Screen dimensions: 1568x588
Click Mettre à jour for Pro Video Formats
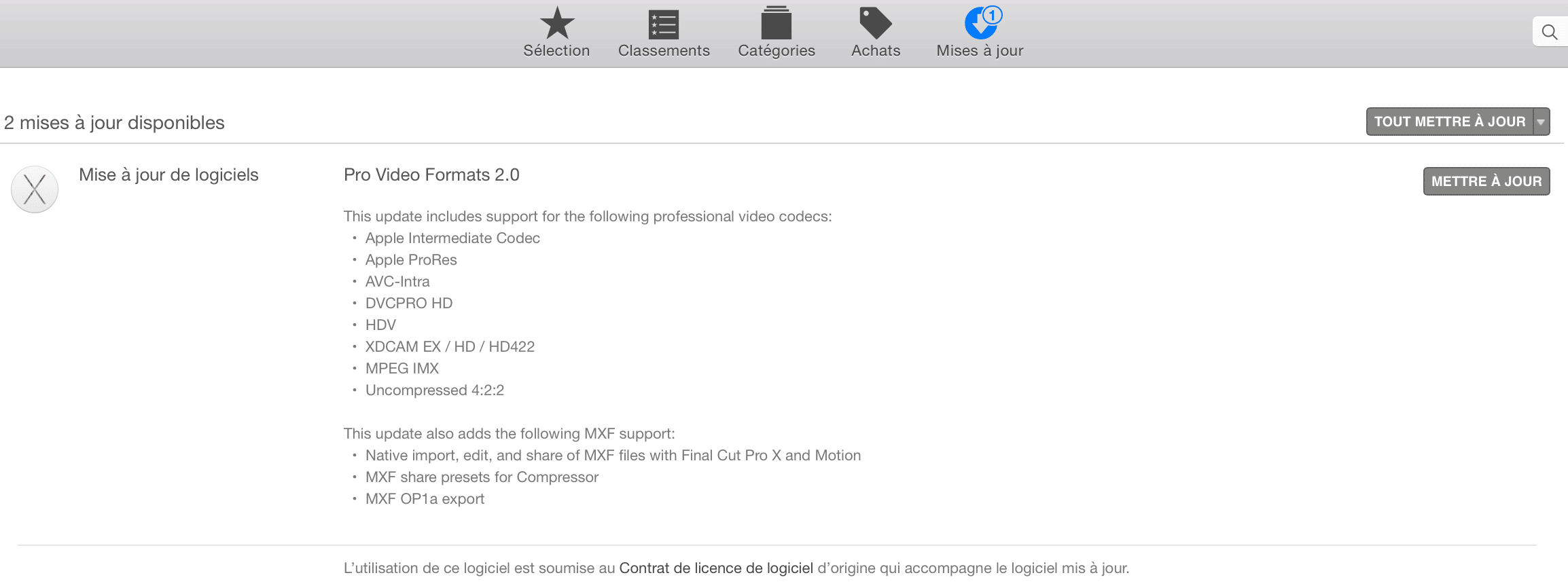(x=1486, y=181)
